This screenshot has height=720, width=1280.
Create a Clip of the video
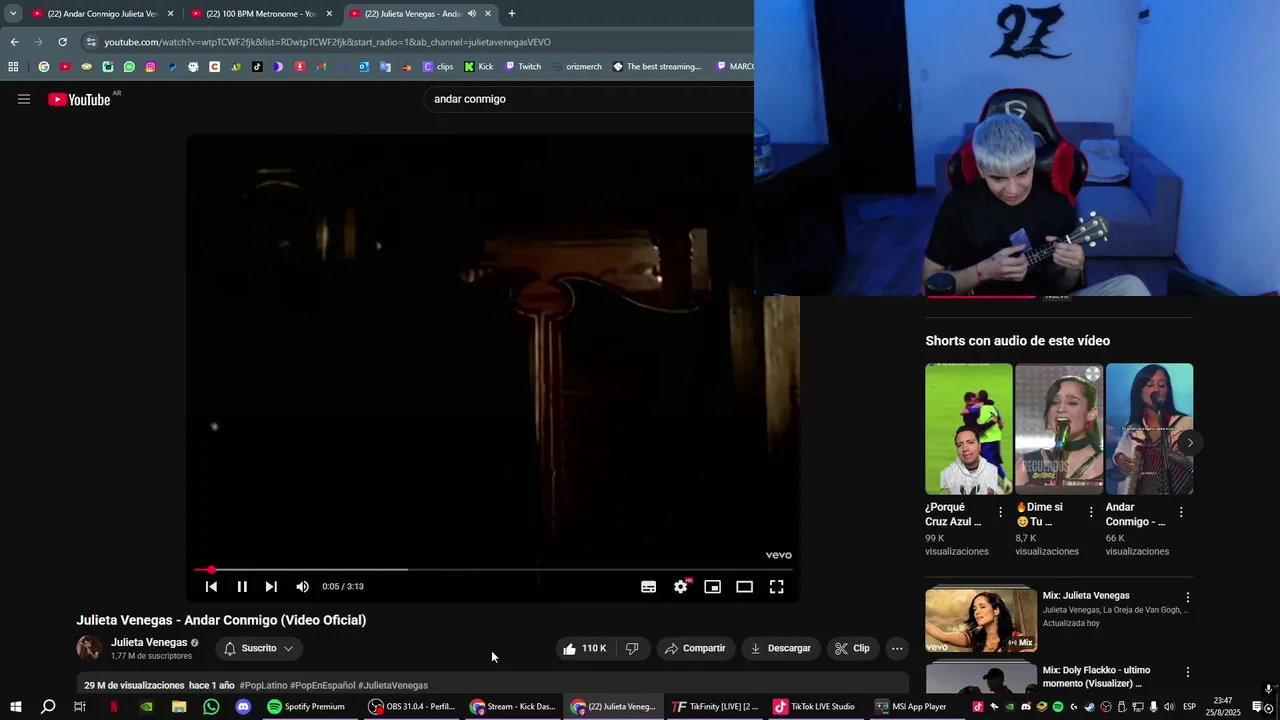(852, 648)
